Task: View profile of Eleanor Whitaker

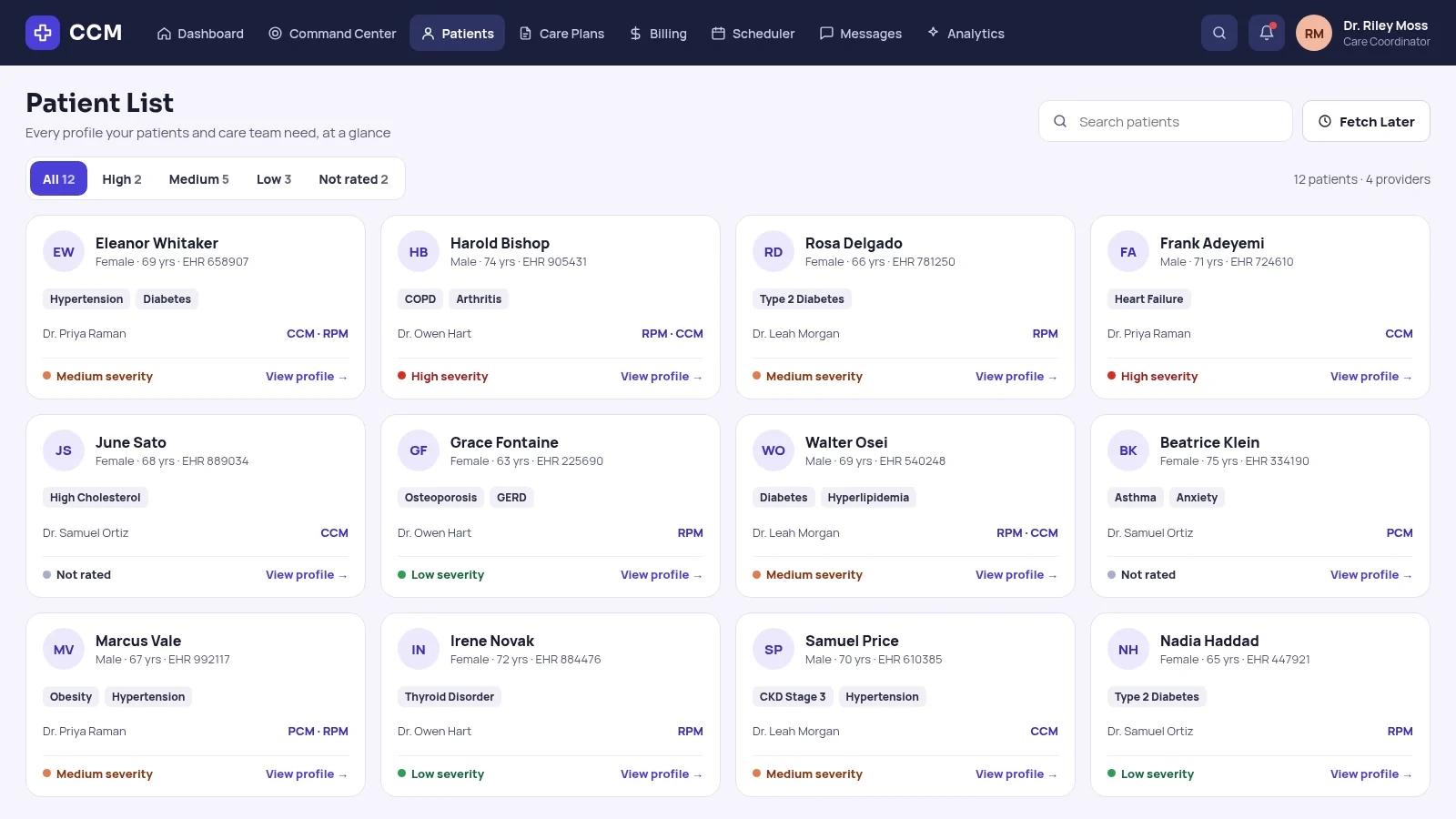Action: pos(307,376)
